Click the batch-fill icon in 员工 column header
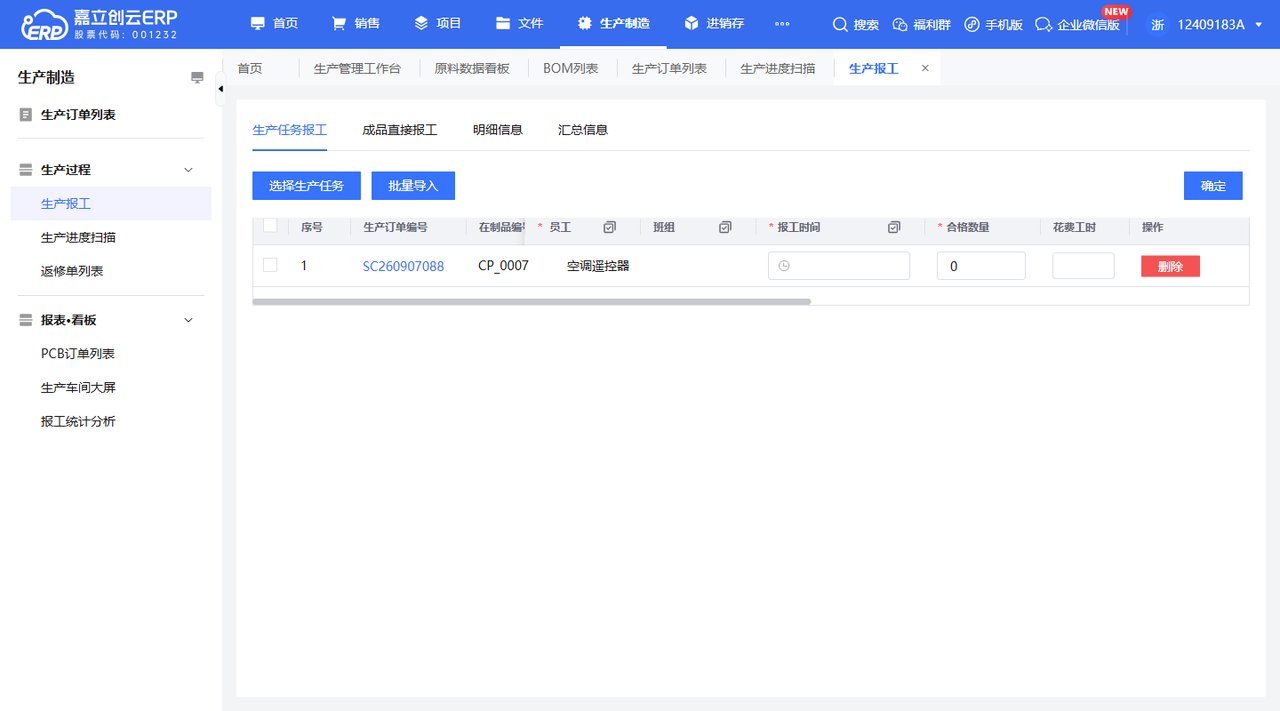Image resolution: width=1280 pixels, height=711 pixels. [x=610, y=228]
